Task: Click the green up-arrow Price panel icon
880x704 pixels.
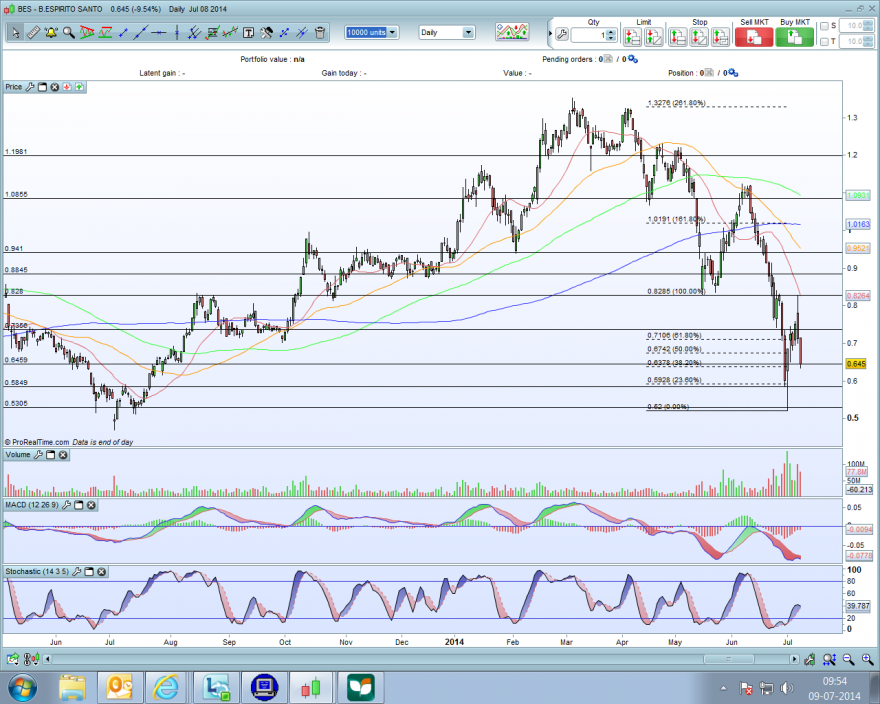Action: 79,87
